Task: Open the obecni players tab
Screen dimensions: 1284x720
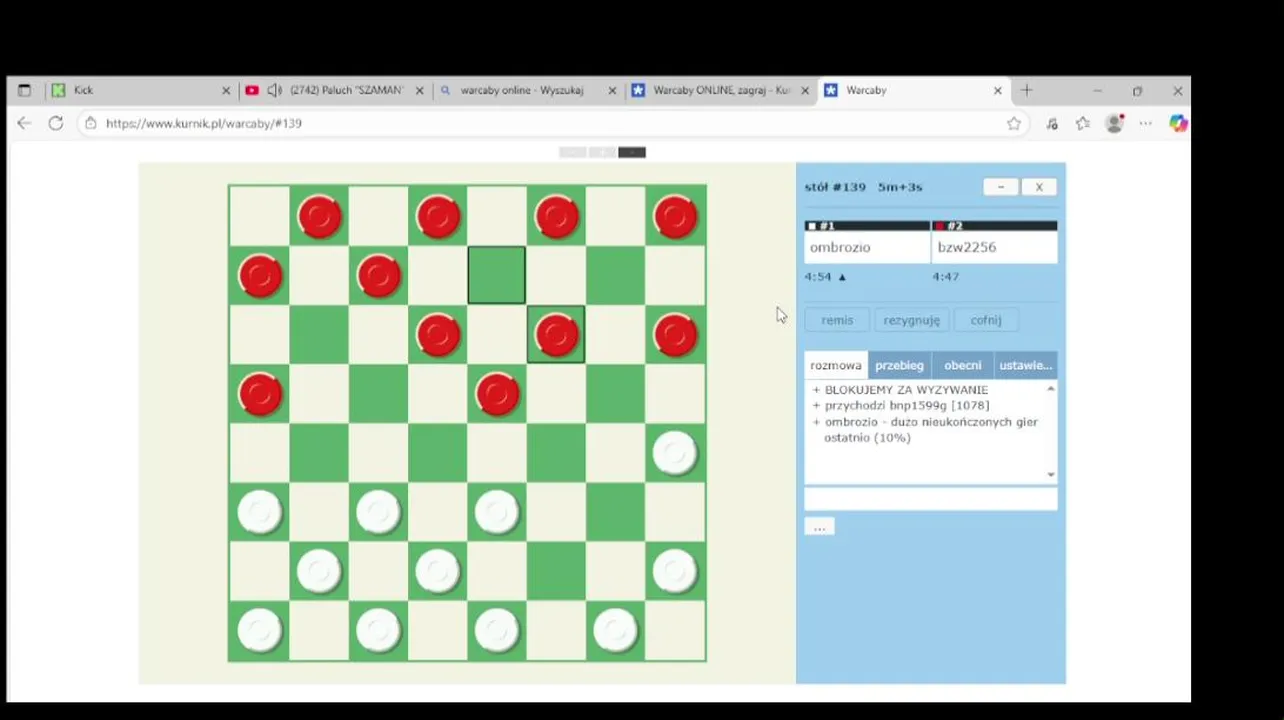Action: point(963,365)
